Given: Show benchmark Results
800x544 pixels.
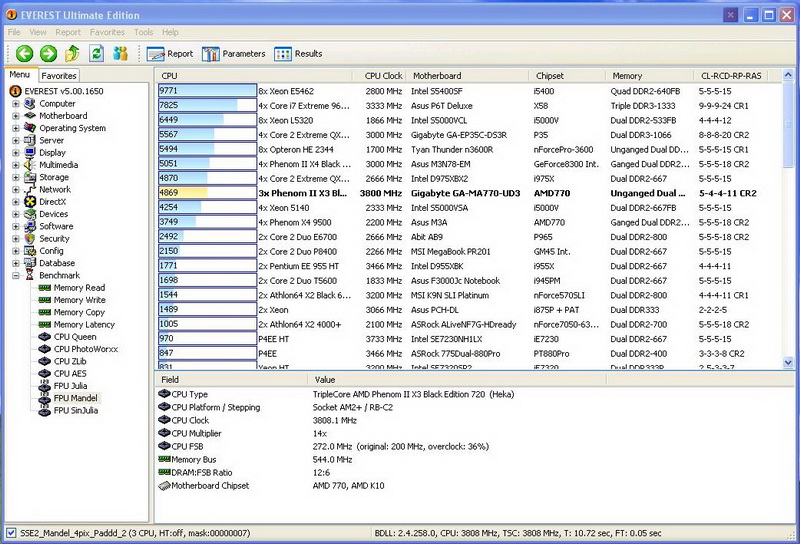Looking at the screenshot, I should click(x=298, y=54).
